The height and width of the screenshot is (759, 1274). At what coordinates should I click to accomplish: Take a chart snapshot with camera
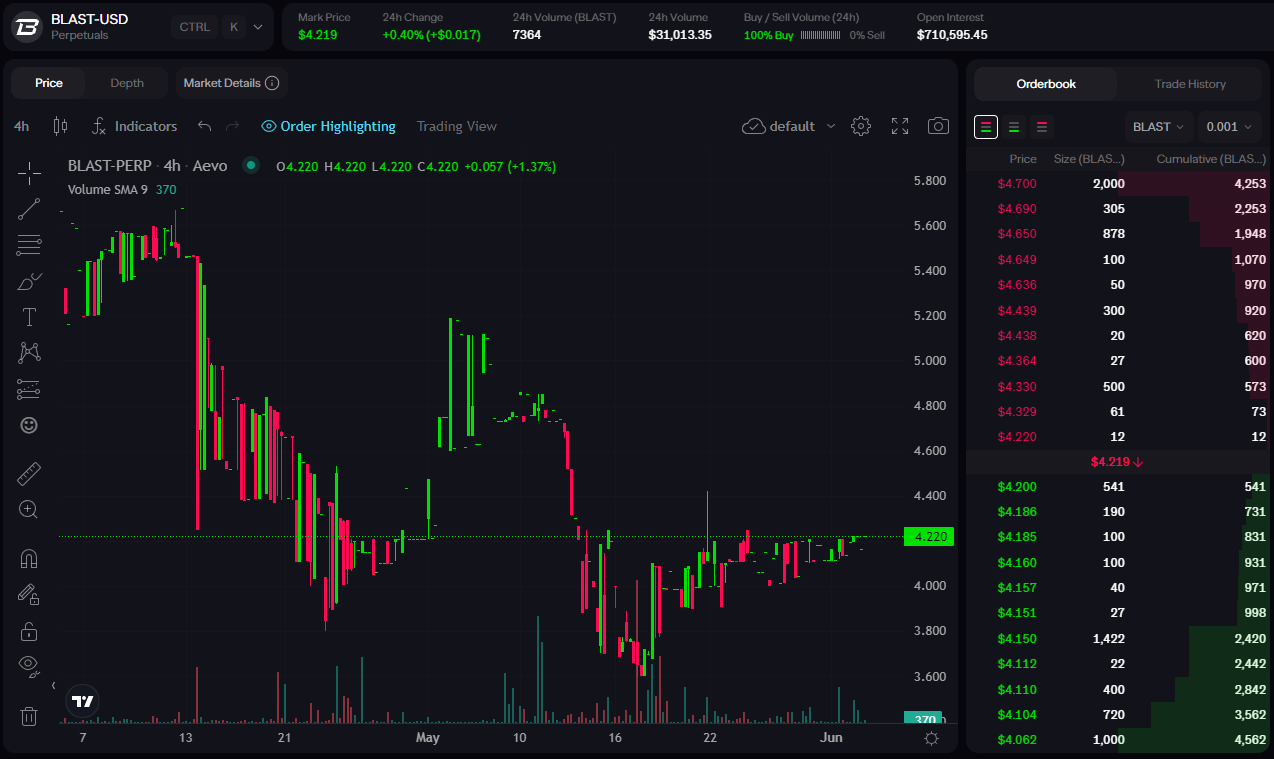pos(938,126)
